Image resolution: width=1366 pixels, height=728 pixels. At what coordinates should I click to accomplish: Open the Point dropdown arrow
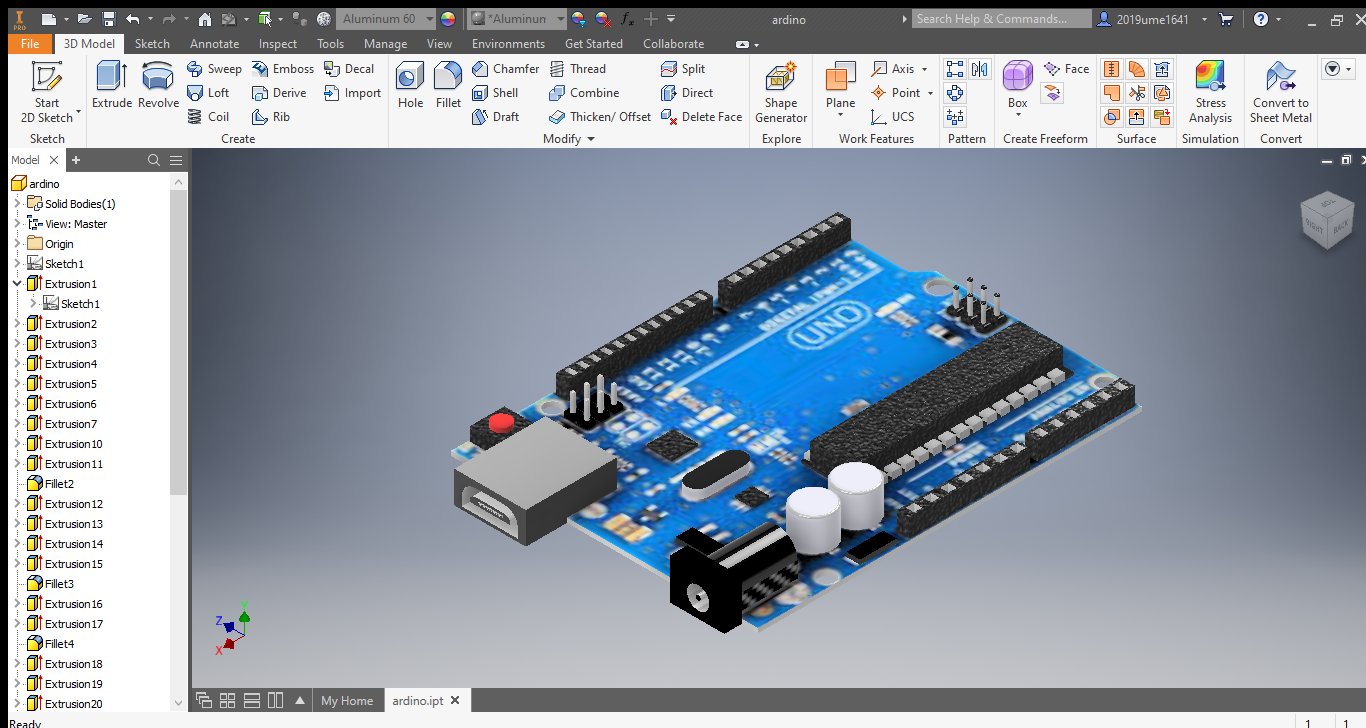point(930,93)
